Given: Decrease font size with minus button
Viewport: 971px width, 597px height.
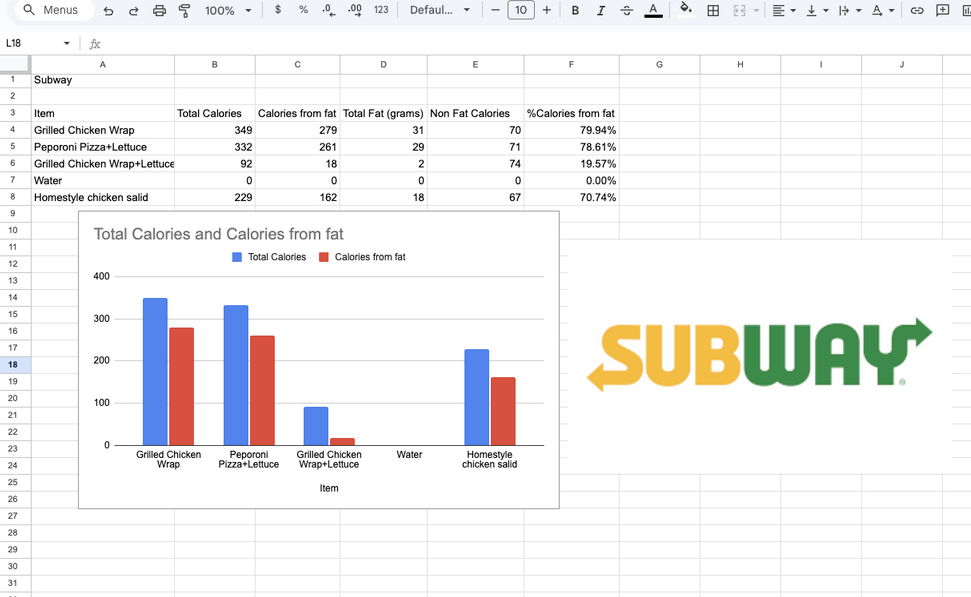Looking at the screenshot, I should click(495, 11).
